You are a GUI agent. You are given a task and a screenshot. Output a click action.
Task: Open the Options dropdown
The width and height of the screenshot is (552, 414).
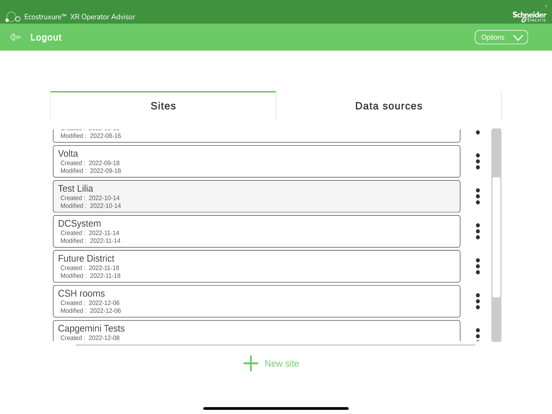tap(501, 37)
